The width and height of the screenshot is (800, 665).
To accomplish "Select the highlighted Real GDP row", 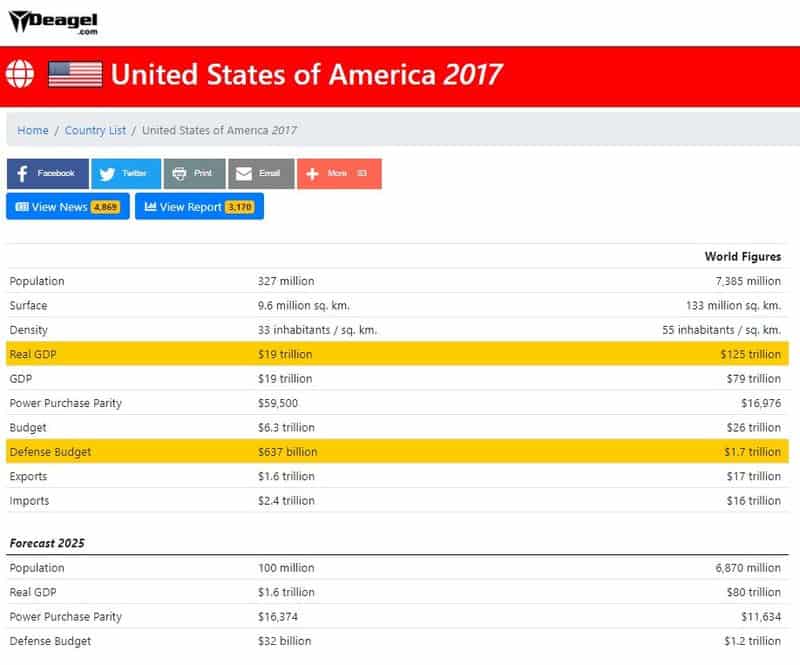I will [x=397, y=354].
